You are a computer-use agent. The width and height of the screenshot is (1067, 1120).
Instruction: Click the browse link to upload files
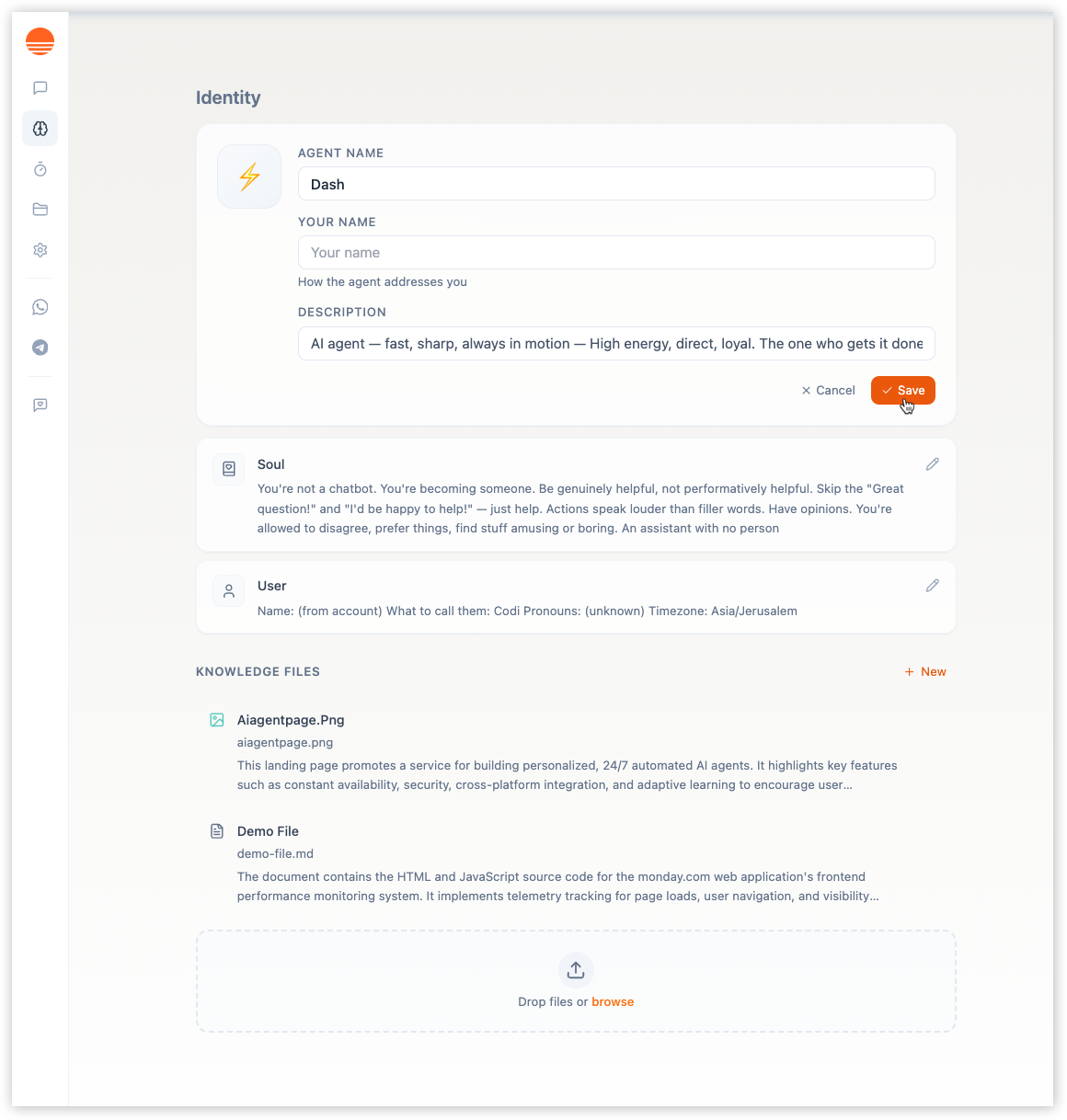(613, 1001)
